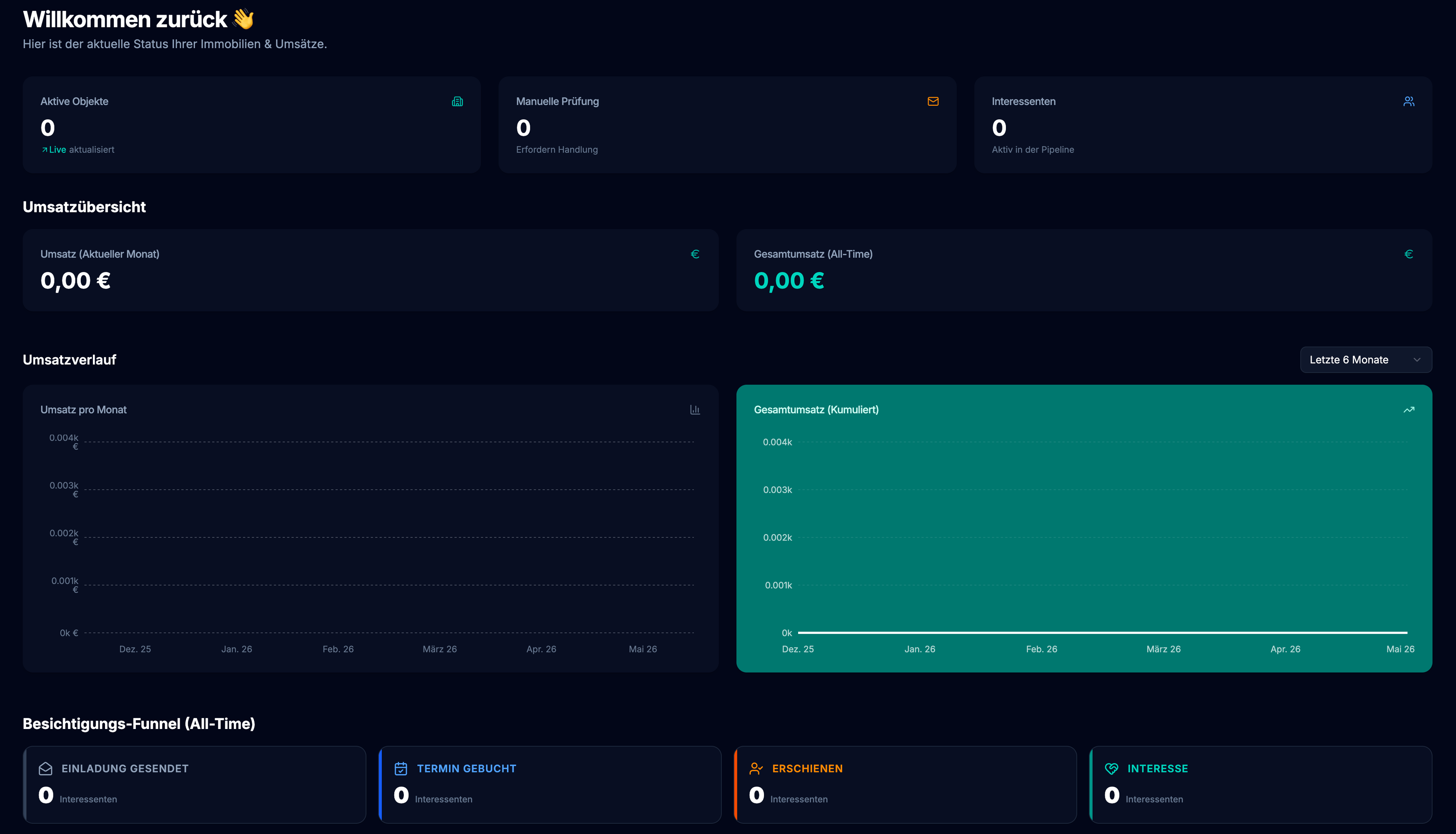Image resolution: width=1456 pixels, height=834 pixels.
Task: Click the building icon in Aktive Objekte card
Action: (457, 101)
